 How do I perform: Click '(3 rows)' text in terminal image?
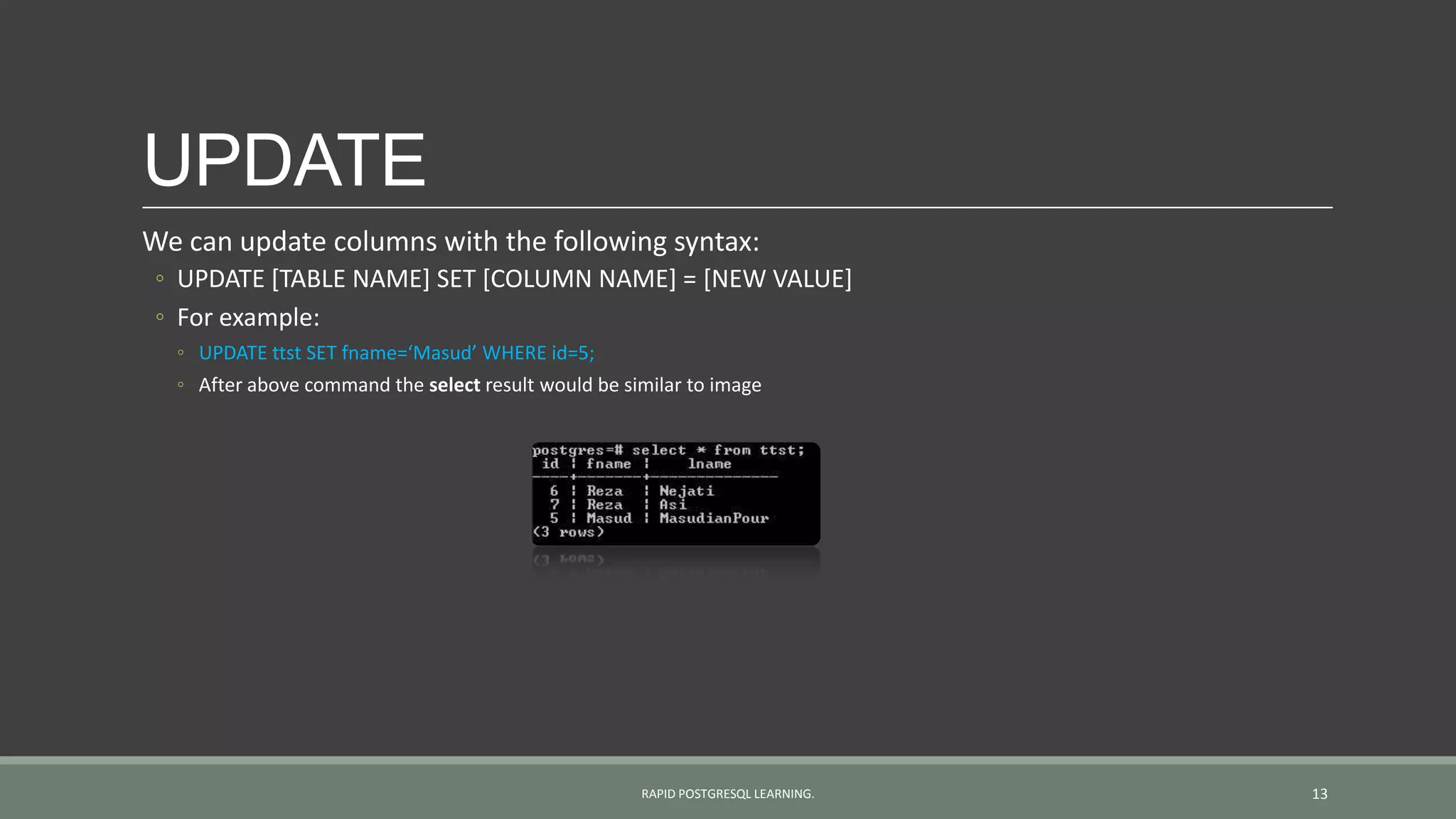[x=569, y=532]
